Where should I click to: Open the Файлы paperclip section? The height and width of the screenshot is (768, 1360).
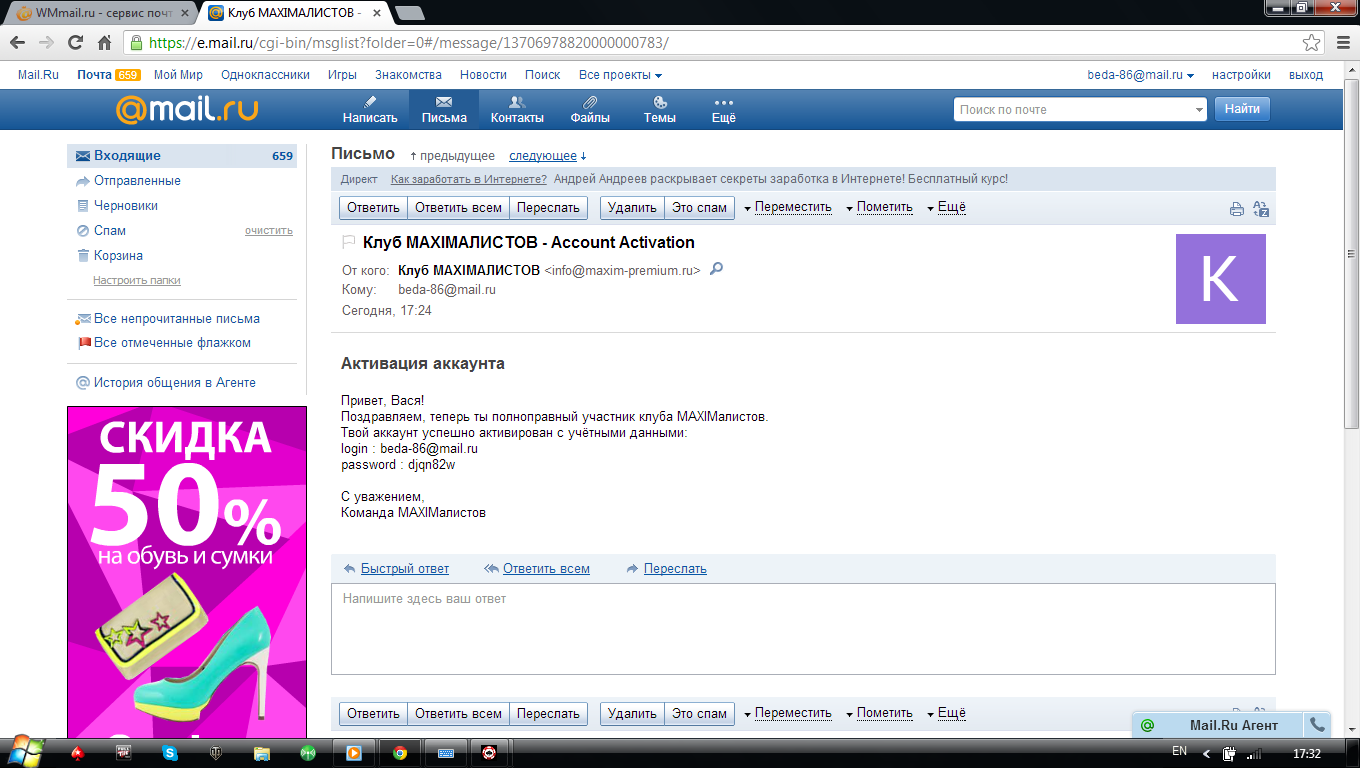[x=590, y=109]
